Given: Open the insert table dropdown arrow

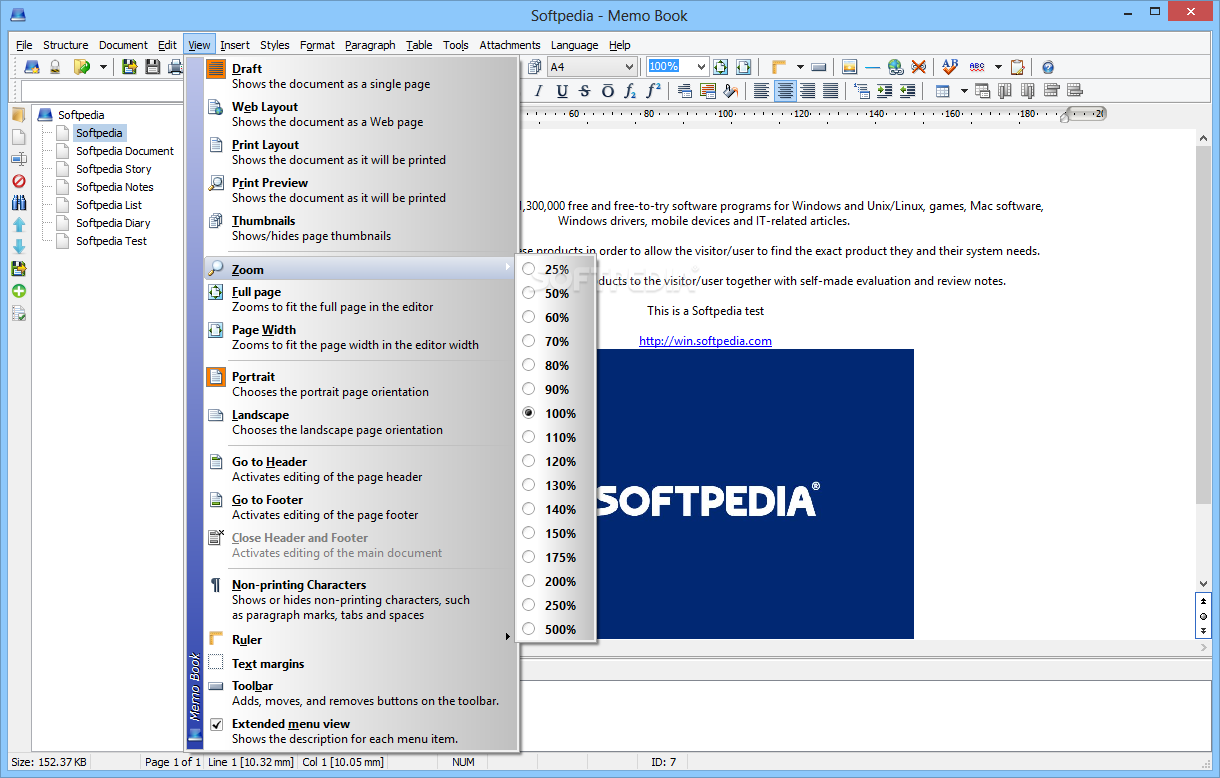Looking at the screenshot, I should (964, 91).
